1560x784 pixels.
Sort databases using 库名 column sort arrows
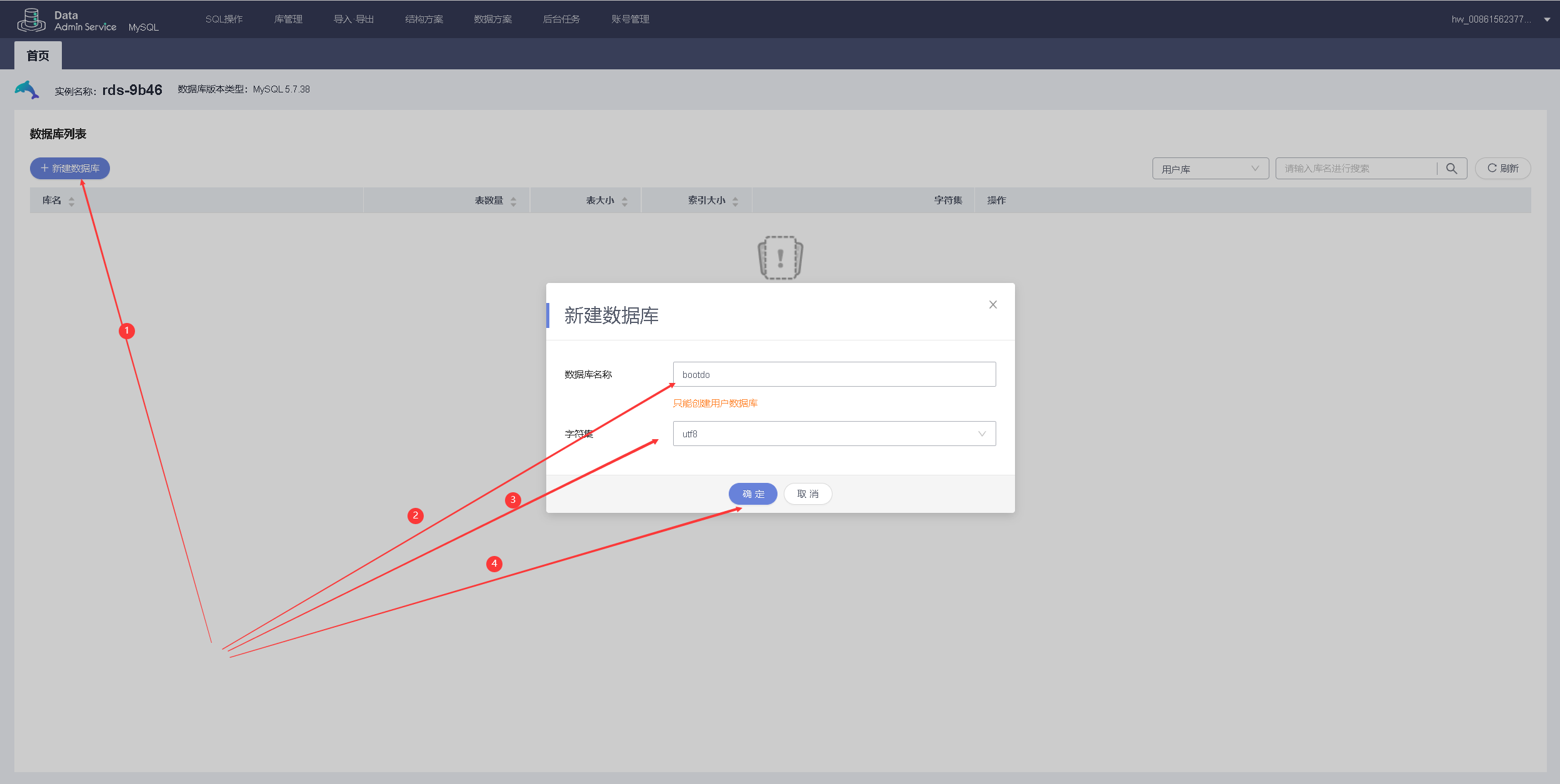point(71,201)
